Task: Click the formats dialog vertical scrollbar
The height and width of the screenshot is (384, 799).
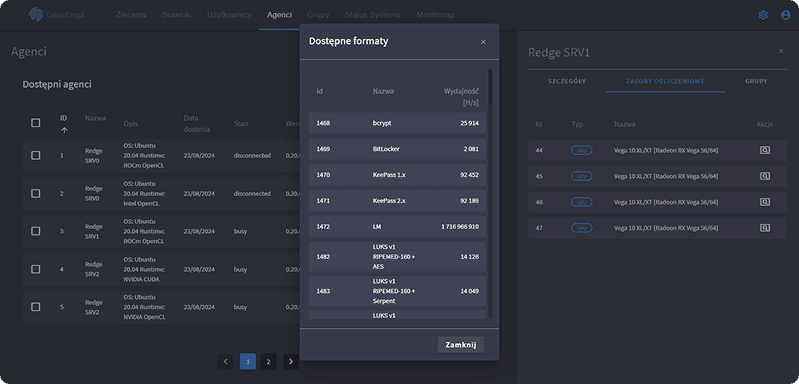Action: click(x=490, y=87)
